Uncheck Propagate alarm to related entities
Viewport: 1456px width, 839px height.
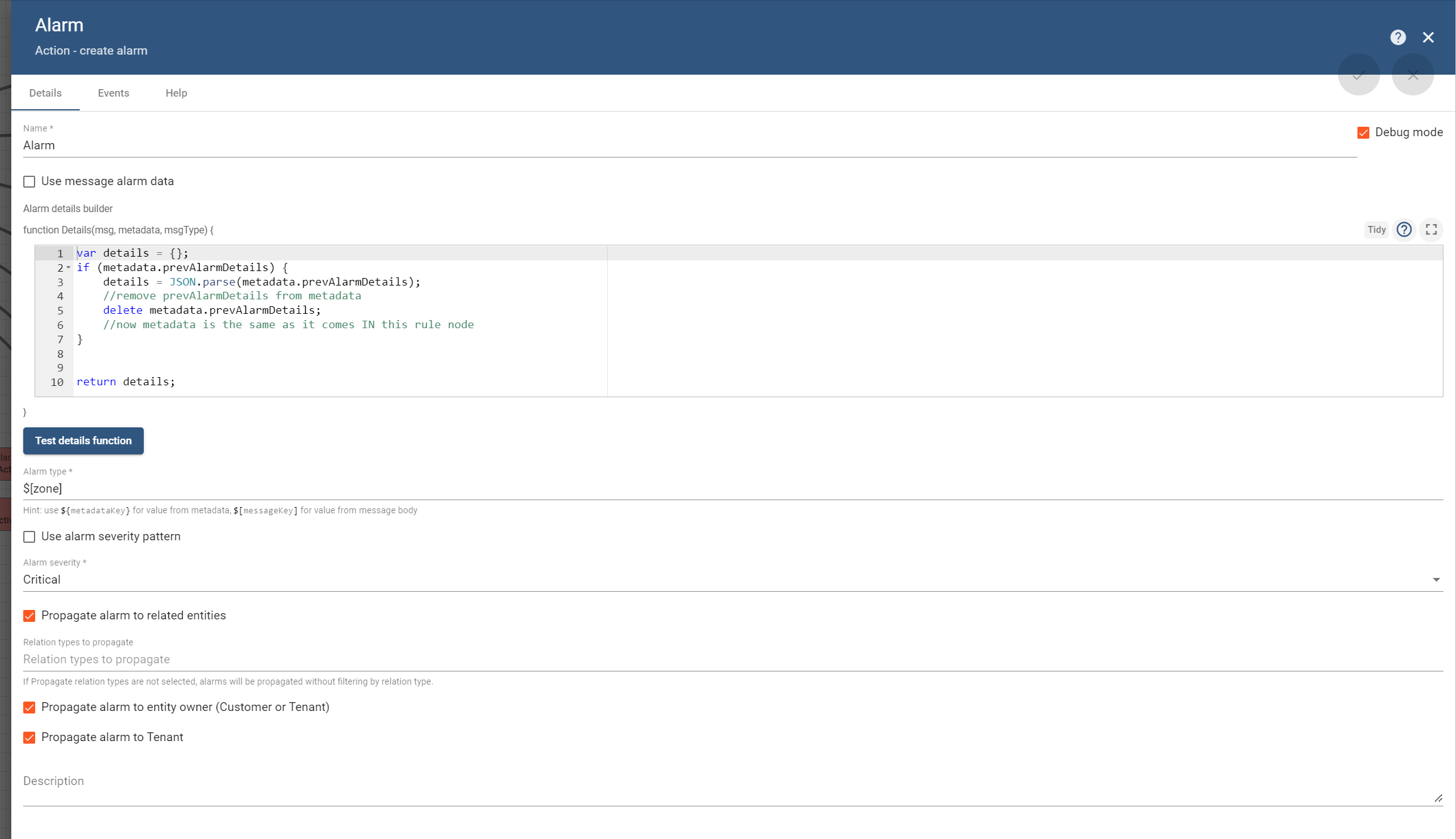[x=29, y=616]
